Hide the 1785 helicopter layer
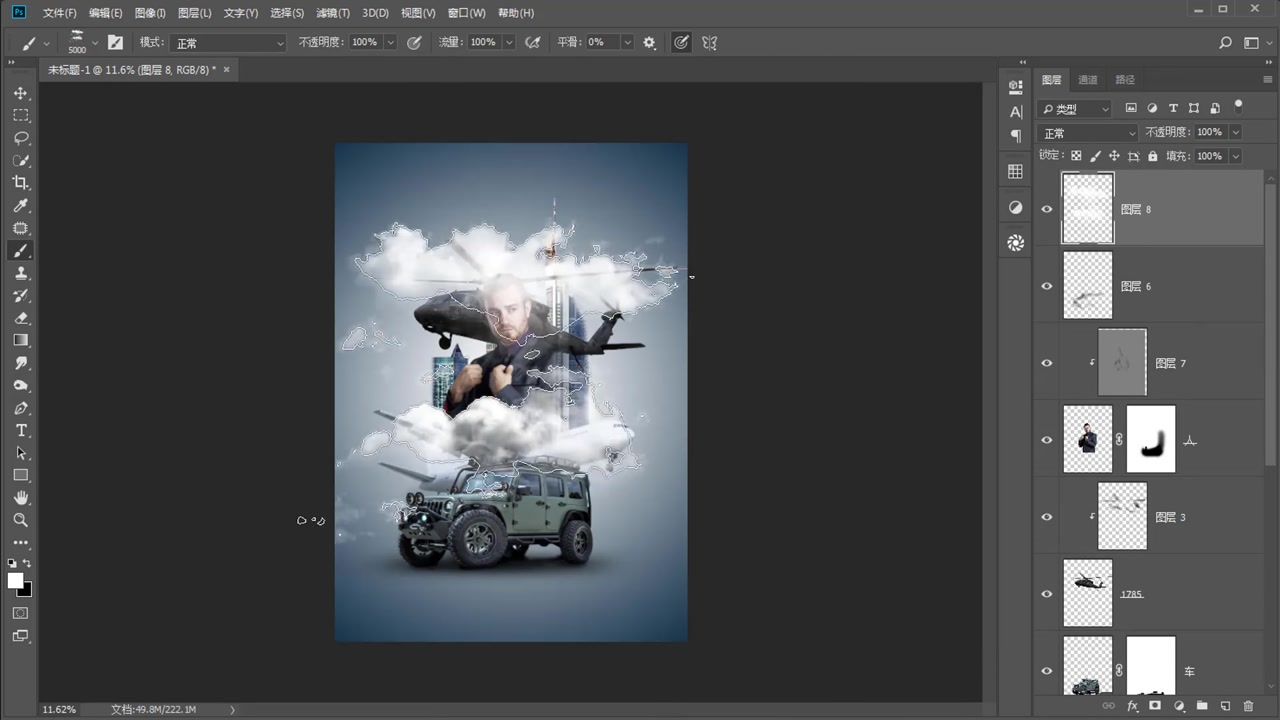The height and width of the screenshot is (720, 1280). [1047, 594]
